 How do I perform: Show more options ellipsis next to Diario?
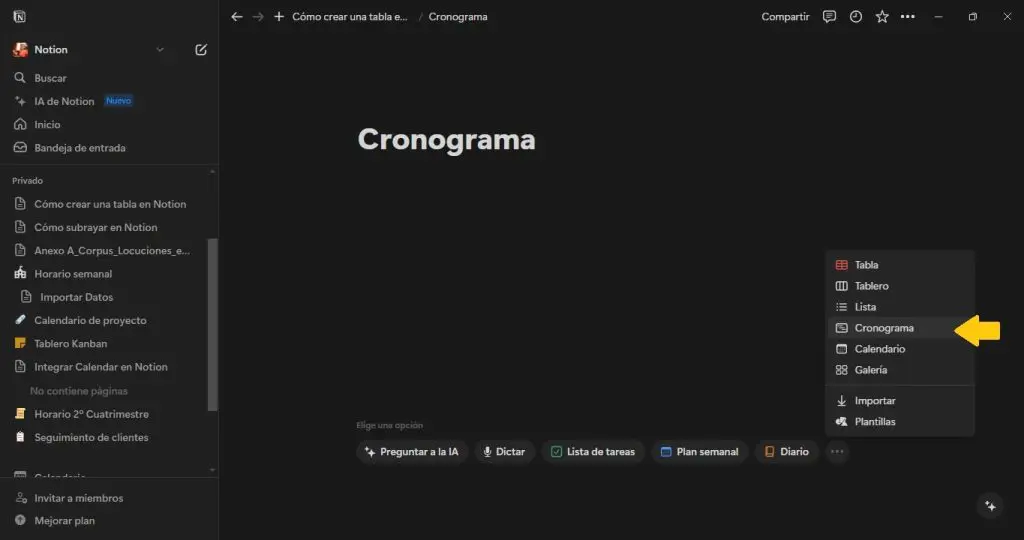pos(837,451)
